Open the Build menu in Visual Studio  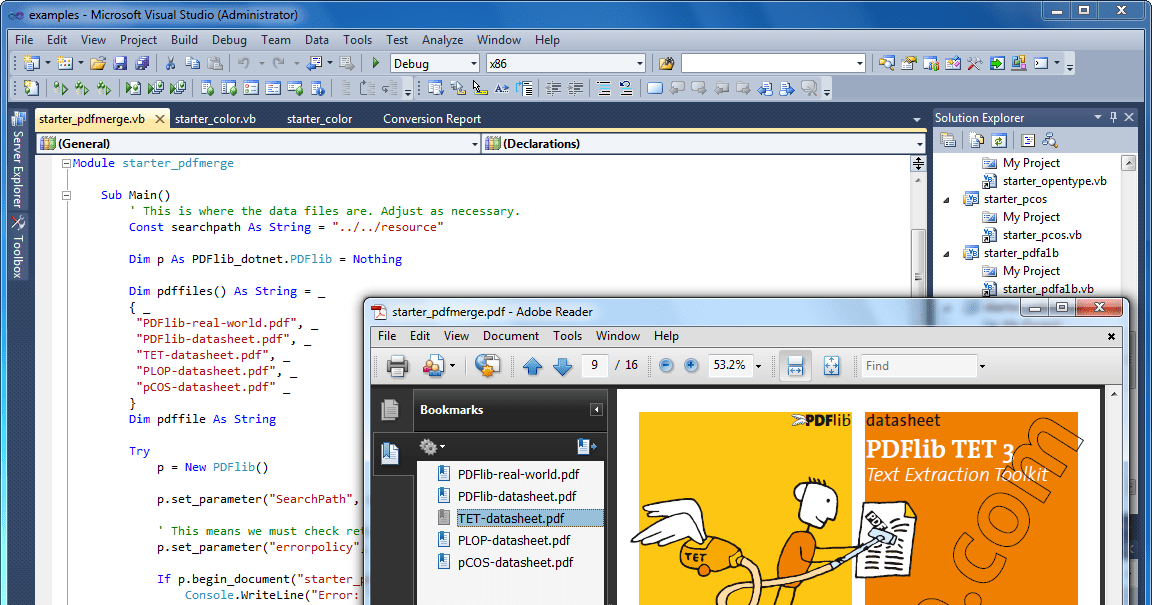point(184,40)
